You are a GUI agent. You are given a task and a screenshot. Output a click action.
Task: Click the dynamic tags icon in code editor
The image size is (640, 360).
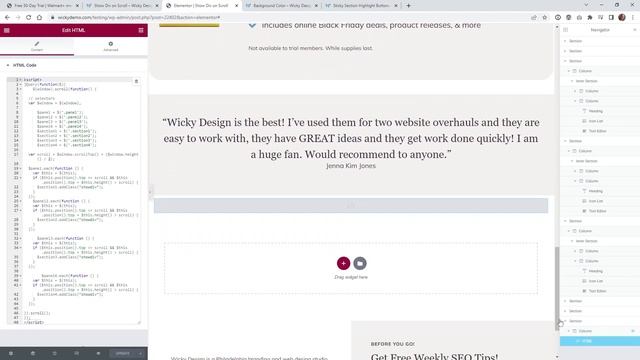[136, 81]
